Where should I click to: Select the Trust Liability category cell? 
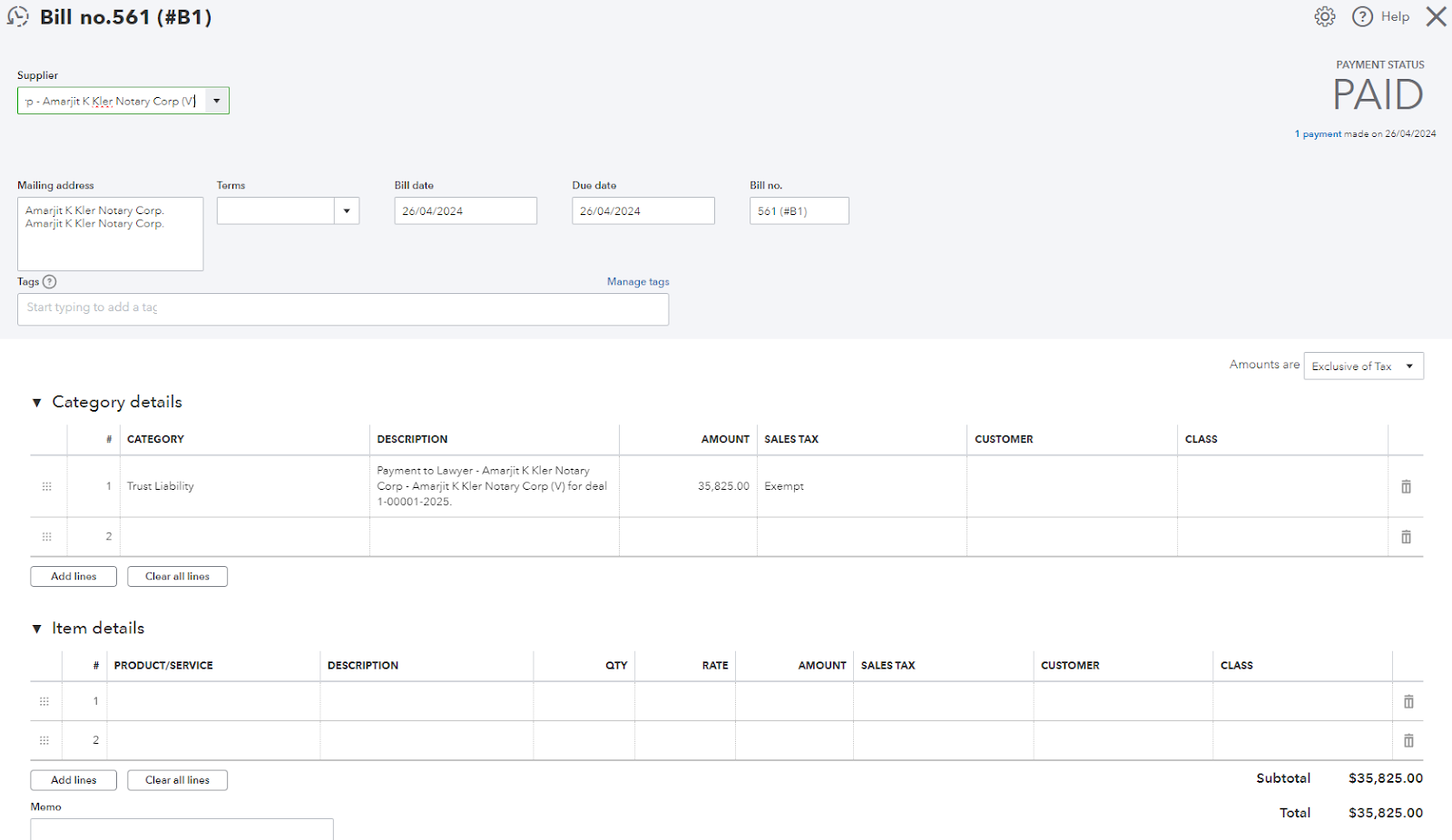[245, 486]
